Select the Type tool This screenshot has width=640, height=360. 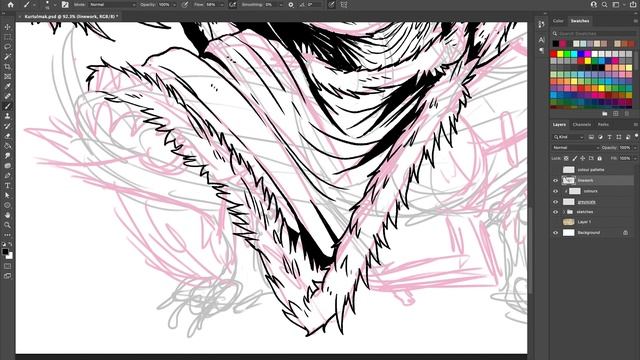click(x=7, y=185)
